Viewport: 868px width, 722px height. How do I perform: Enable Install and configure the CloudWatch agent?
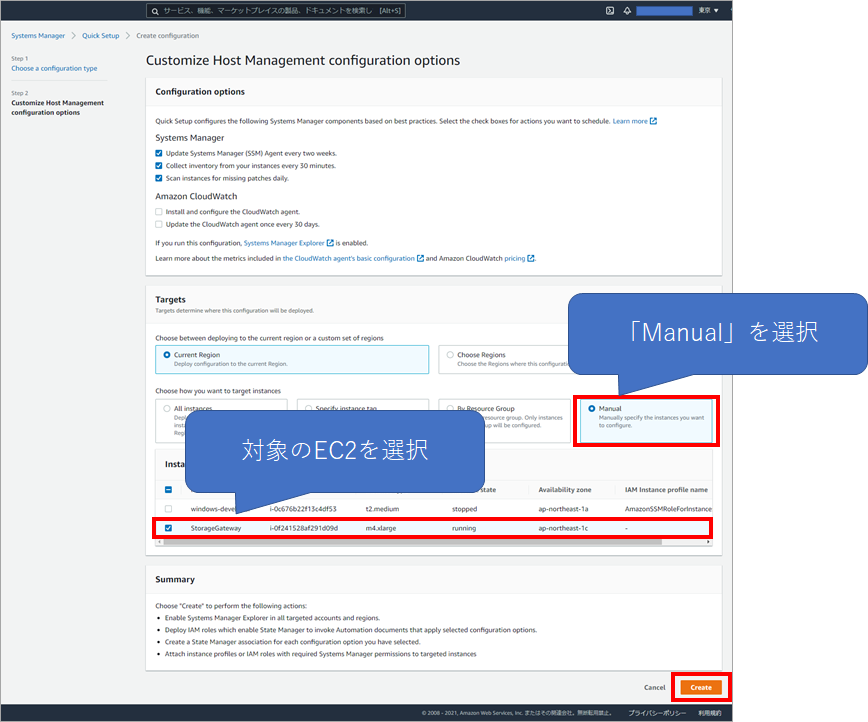point(159,212)
